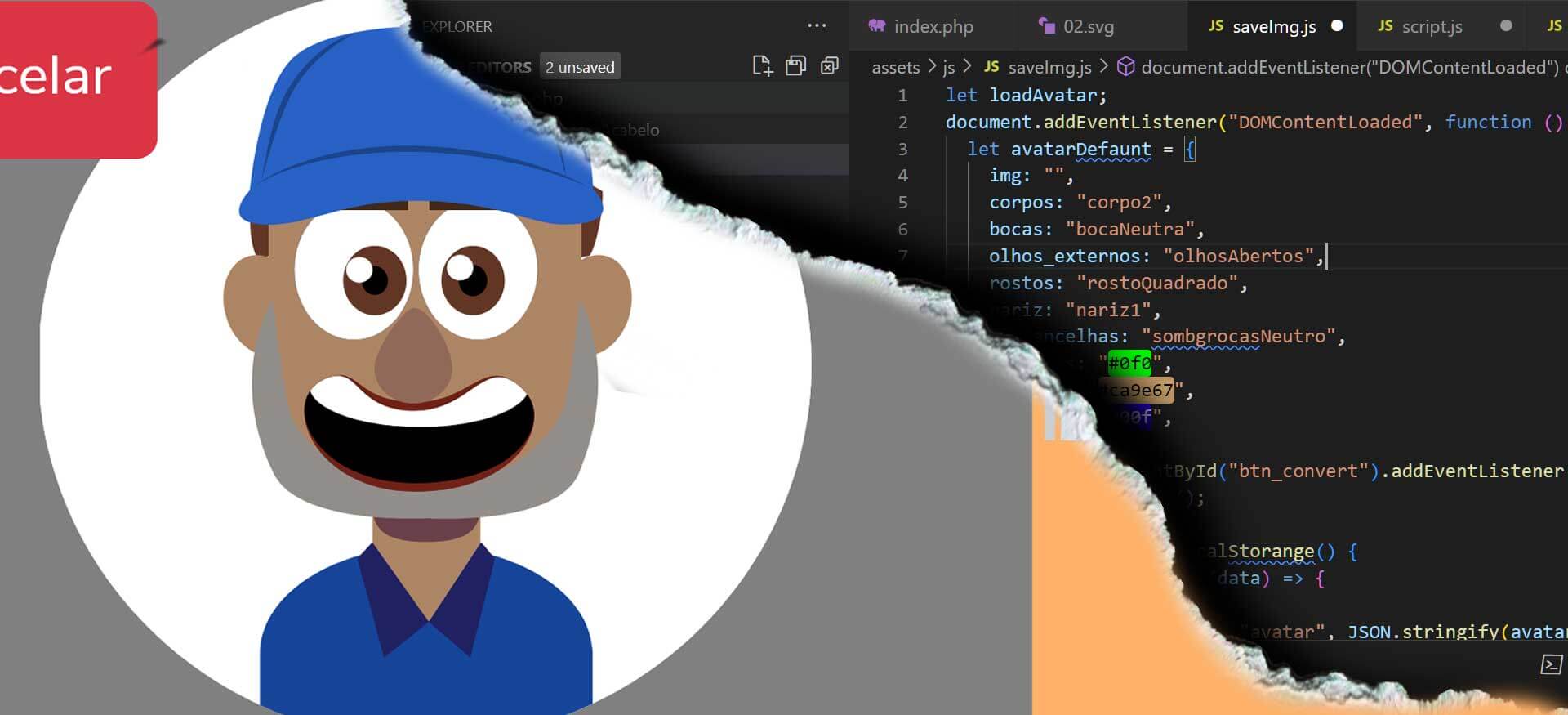Click the JS icon on script.js tab
Screen dimensions: 1568x715
(x=1385, y=25)
